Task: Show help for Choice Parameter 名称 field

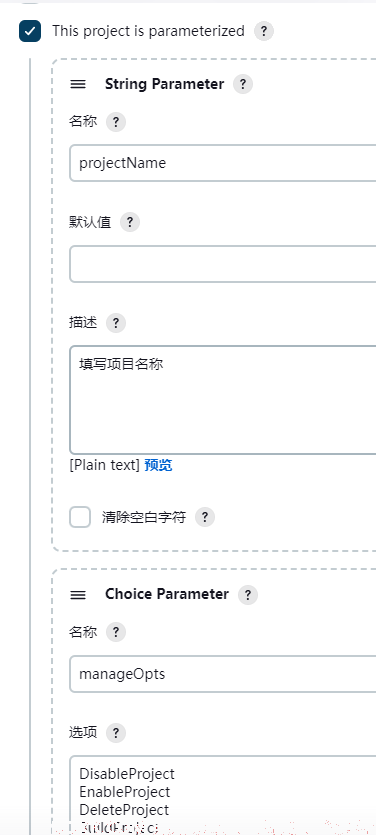Action: point(116,632)
